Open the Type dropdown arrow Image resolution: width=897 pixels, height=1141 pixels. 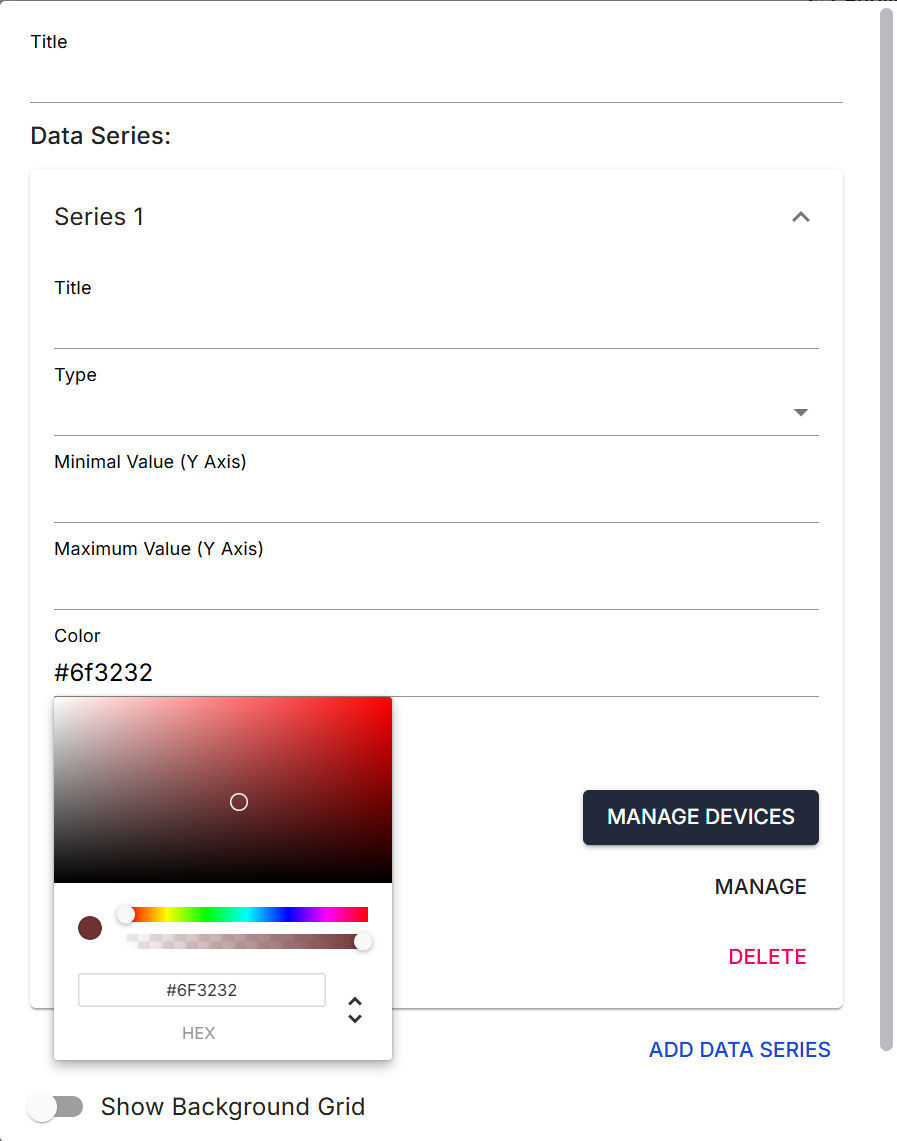[800, 412]
